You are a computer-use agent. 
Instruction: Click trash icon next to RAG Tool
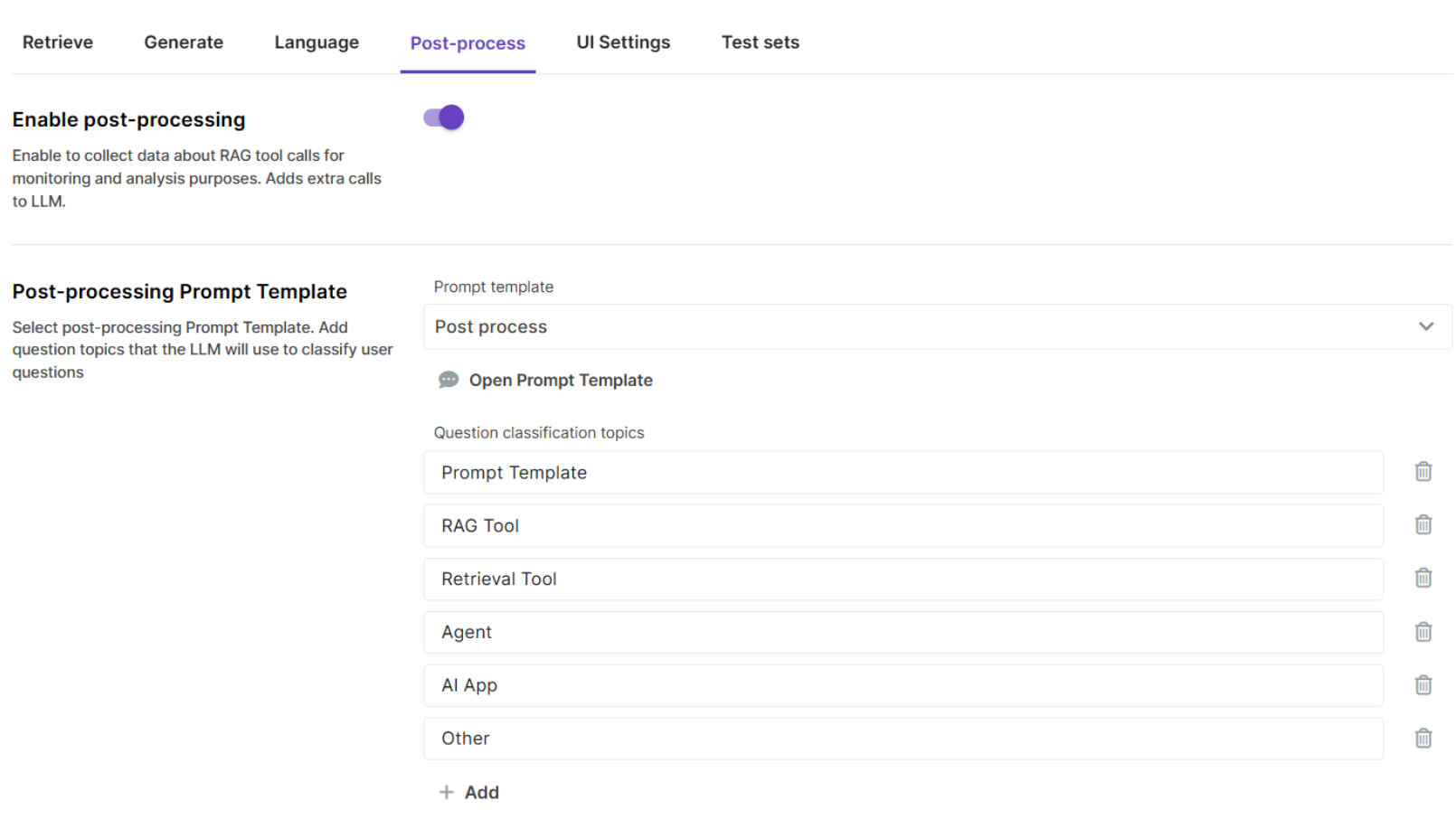[1423, 525]
